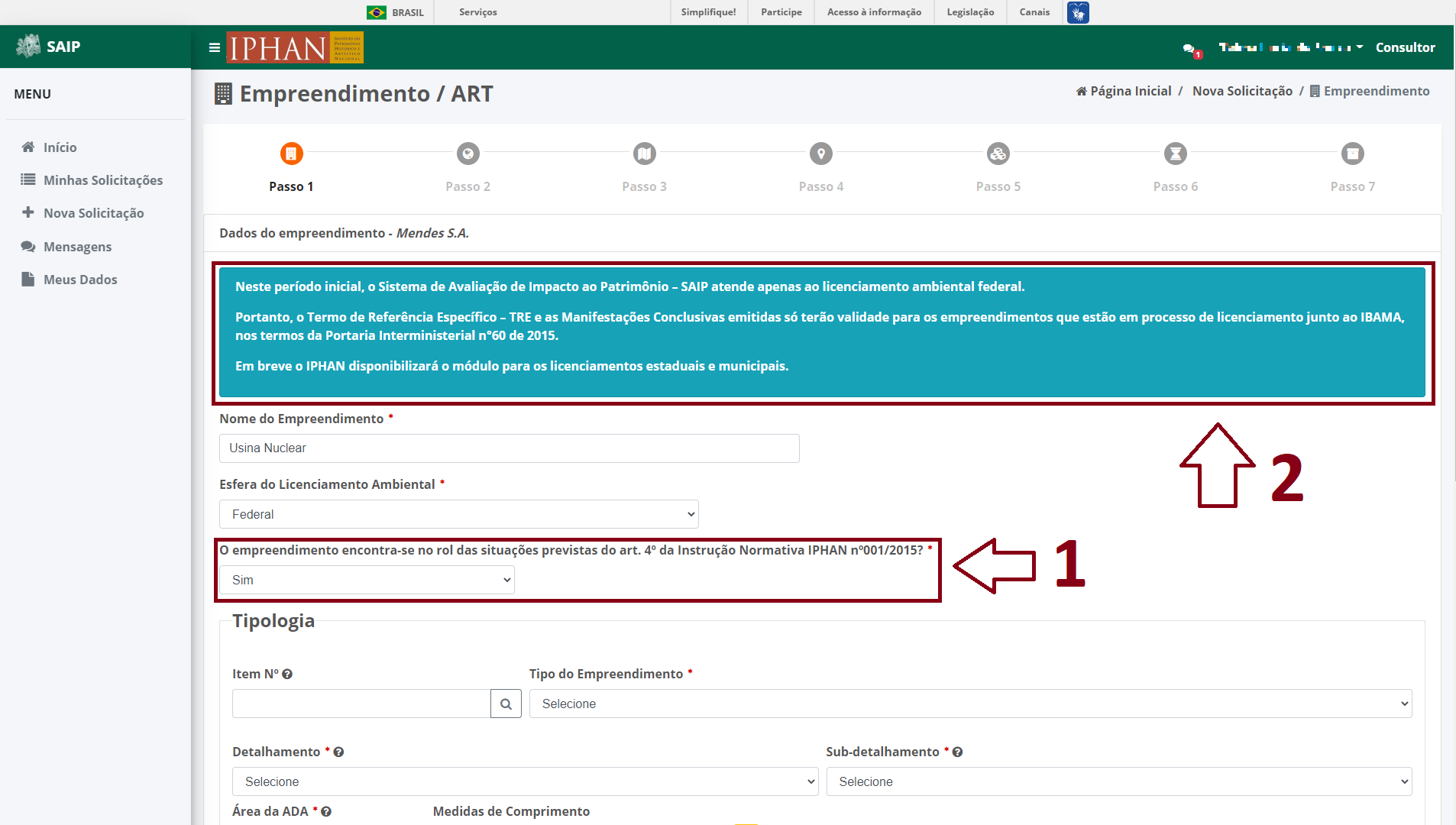
Task: Click the Nome do Empreendimento text field
Action: click(510, 448)
